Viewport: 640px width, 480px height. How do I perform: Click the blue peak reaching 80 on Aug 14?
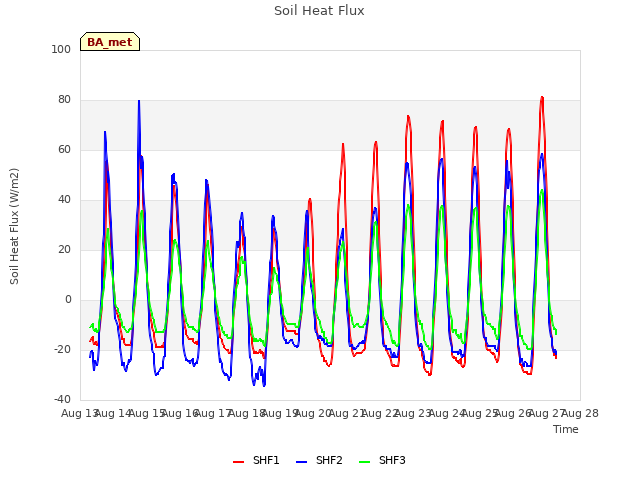click(x=139, y=101)
